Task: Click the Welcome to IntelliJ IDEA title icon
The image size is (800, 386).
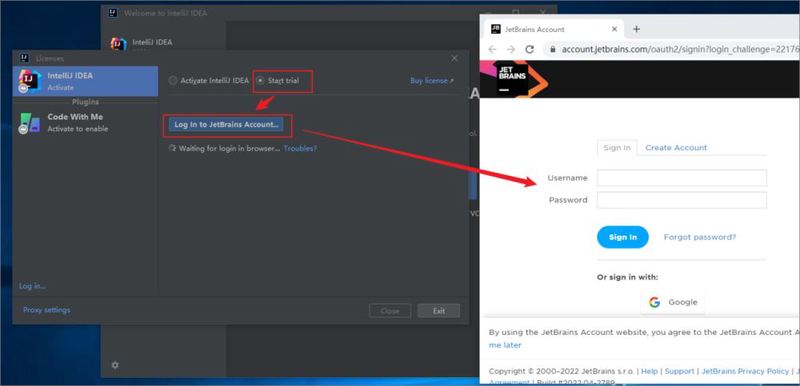Action: 113,13
